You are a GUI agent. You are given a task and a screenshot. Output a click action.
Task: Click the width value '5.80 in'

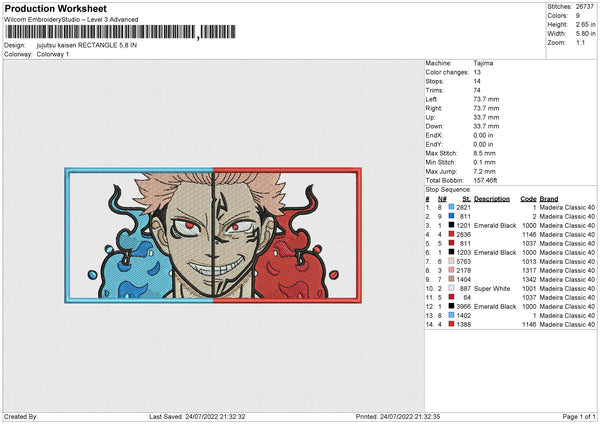click(585, 34)
